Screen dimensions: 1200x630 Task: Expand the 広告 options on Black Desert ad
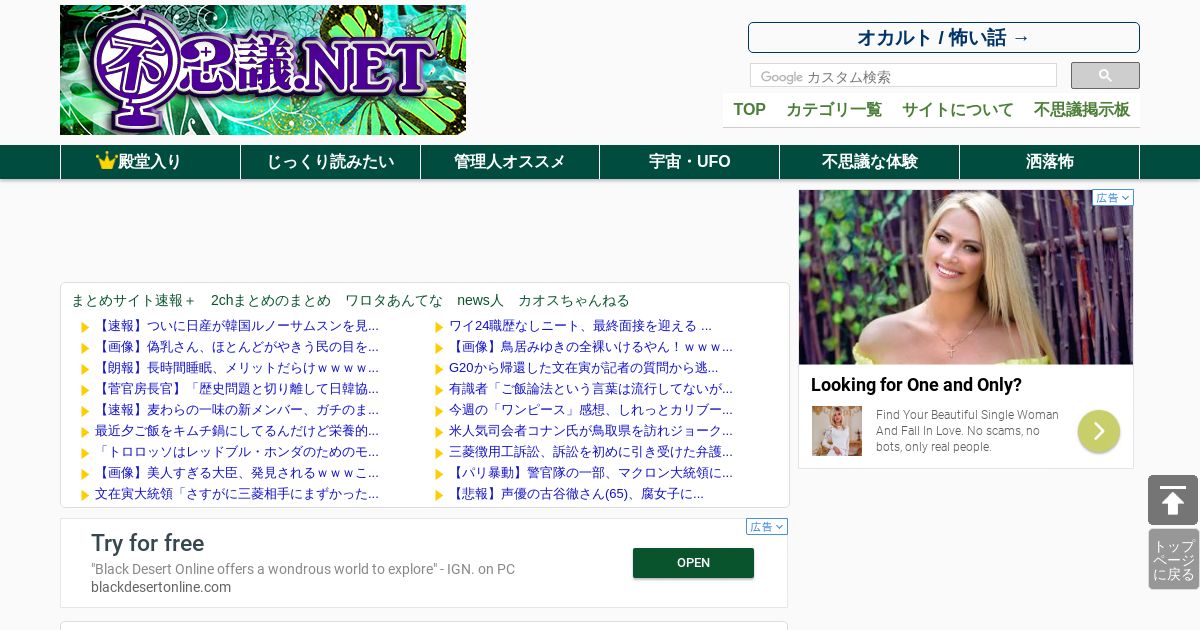point(767,527)
